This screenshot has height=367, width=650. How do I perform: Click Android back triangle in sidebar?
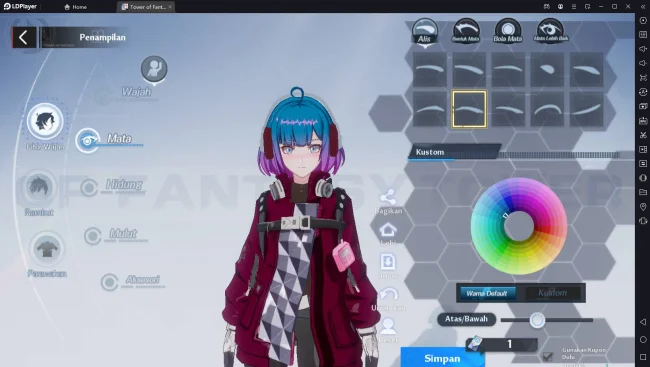click(x=643, y=322)
